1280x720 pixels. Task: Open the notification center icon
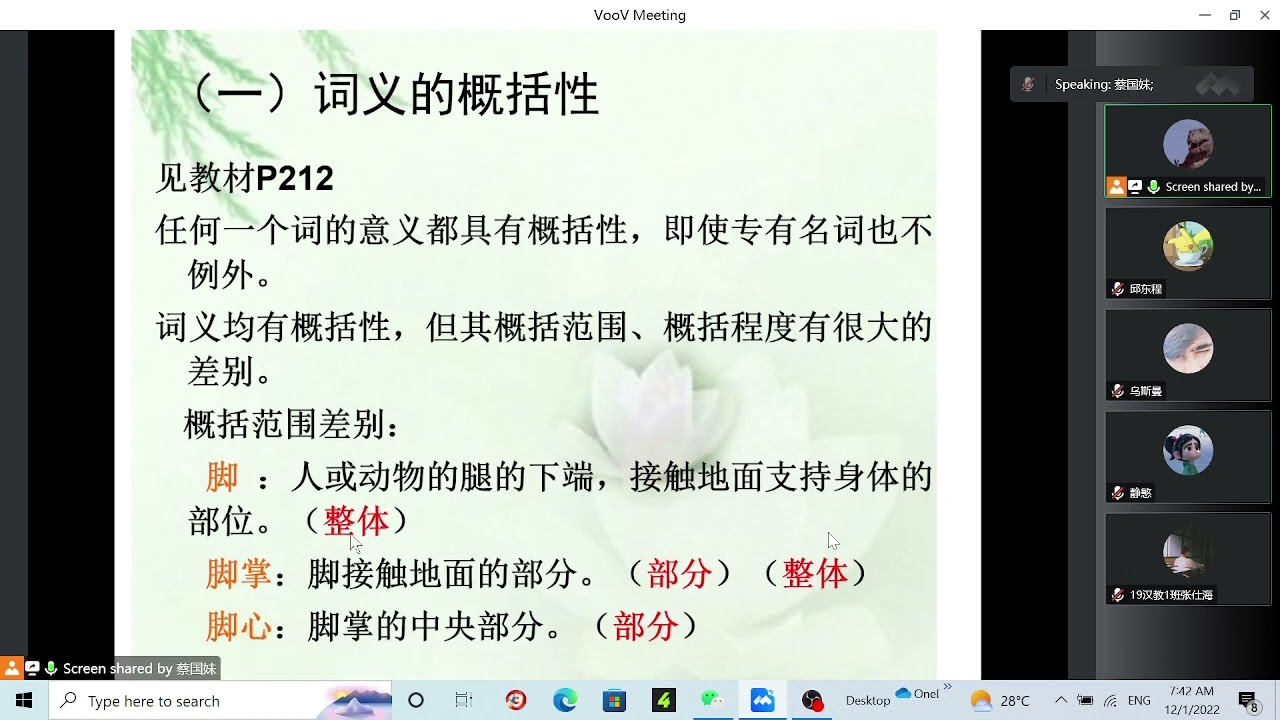(x=1248, y=702)
